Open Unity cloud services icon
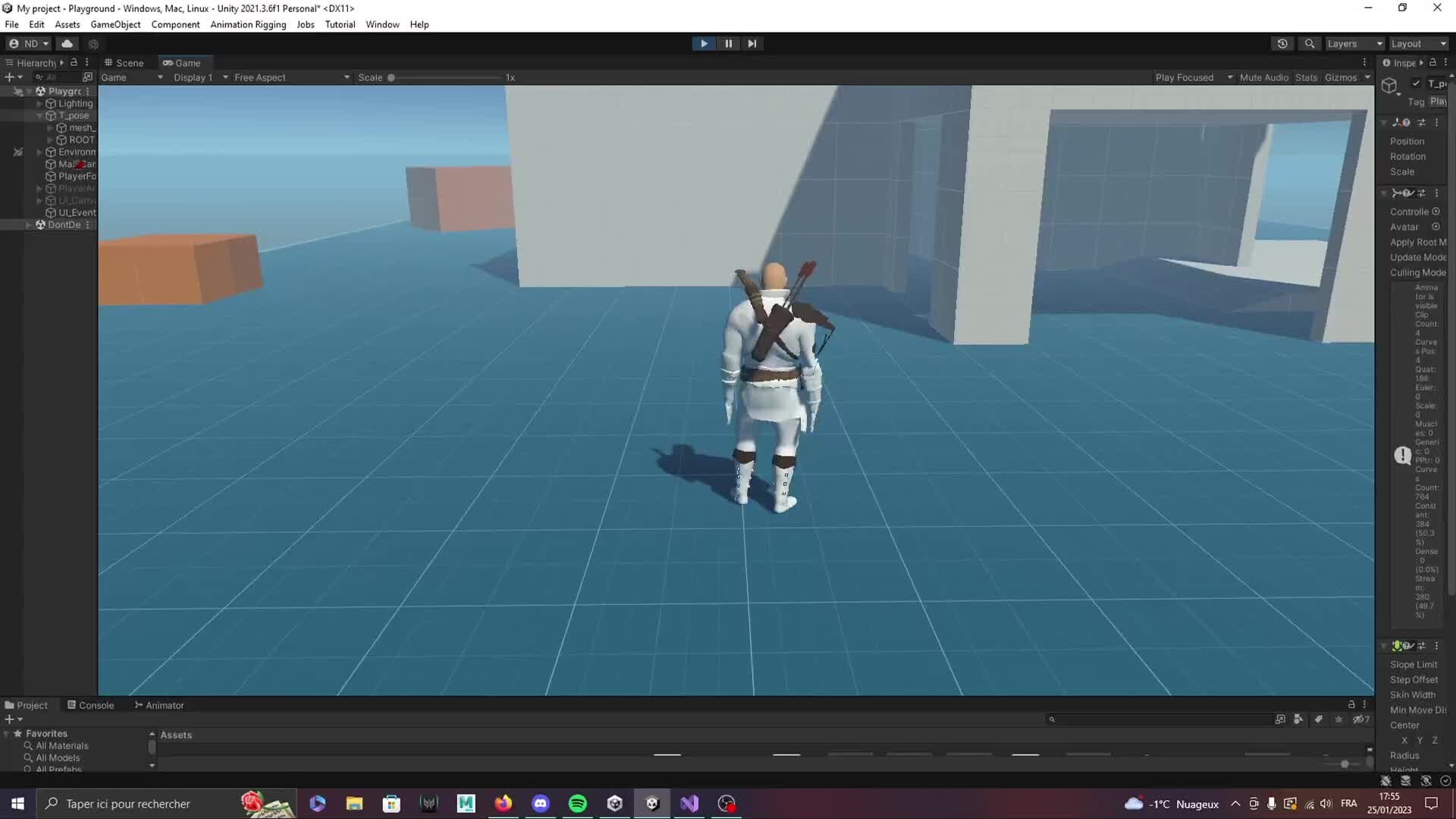This screenshot has width=1456, height=819. tap(67, 43)
